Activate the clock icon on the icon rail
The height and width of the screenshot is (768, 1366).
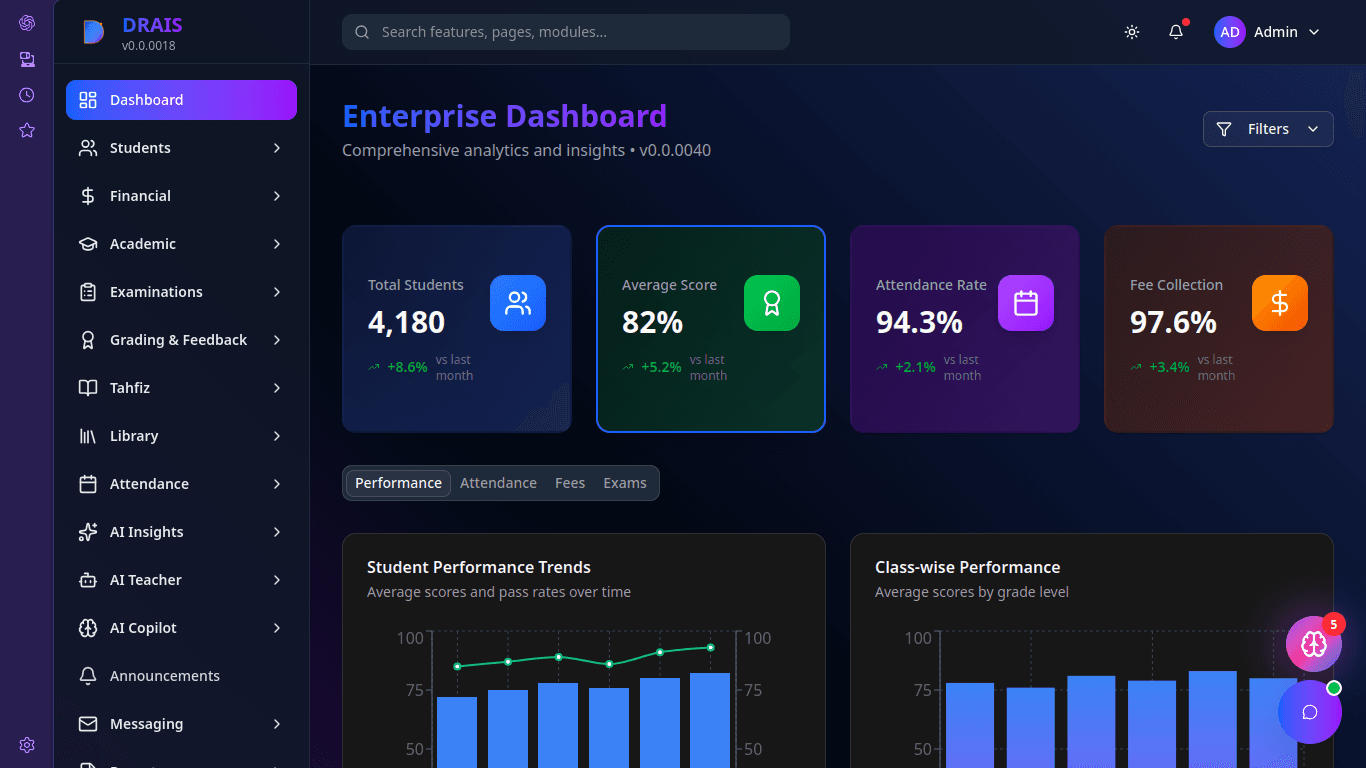coord(26,94)
